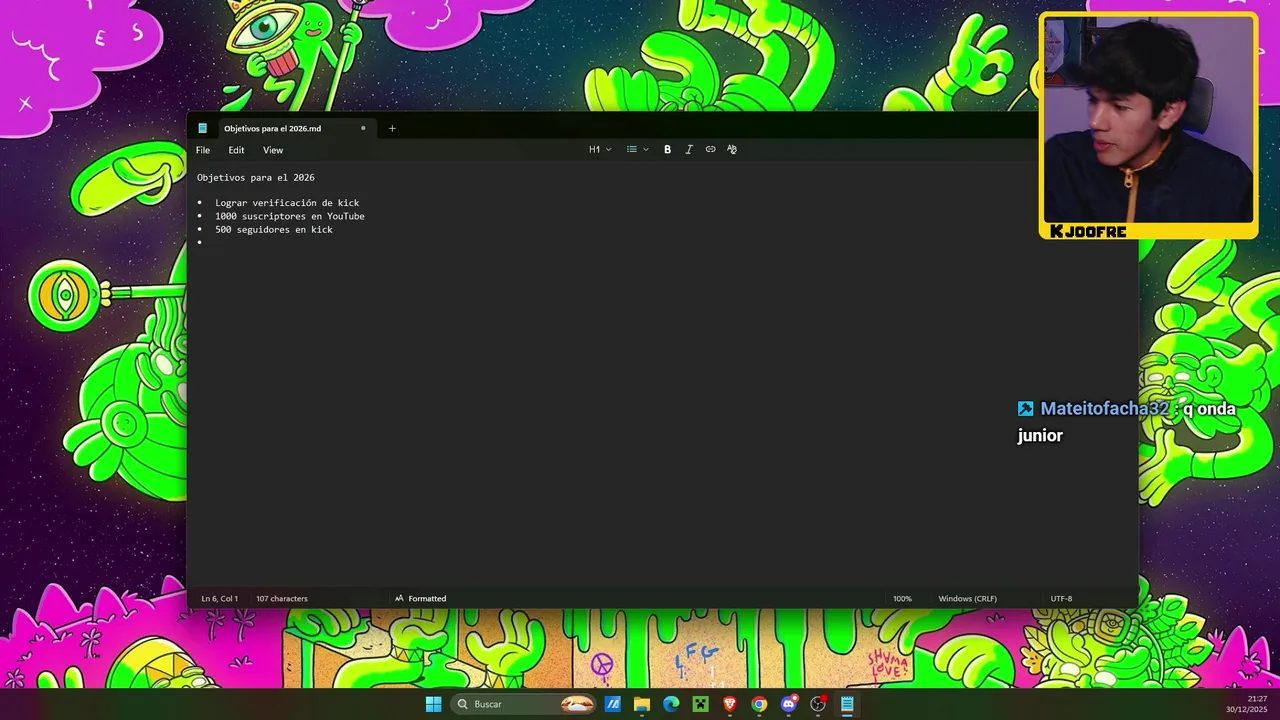The image size is (1280, 720).
Task: Open the Edit menu
Action: [236, 150]
